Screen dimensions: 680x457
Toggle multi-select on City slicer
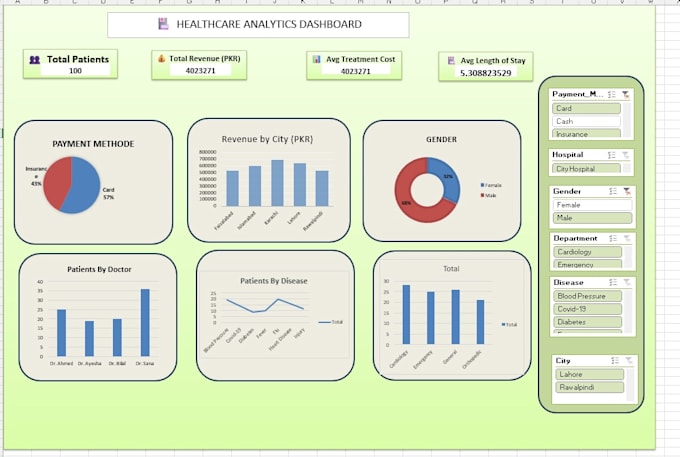(615, 361)
